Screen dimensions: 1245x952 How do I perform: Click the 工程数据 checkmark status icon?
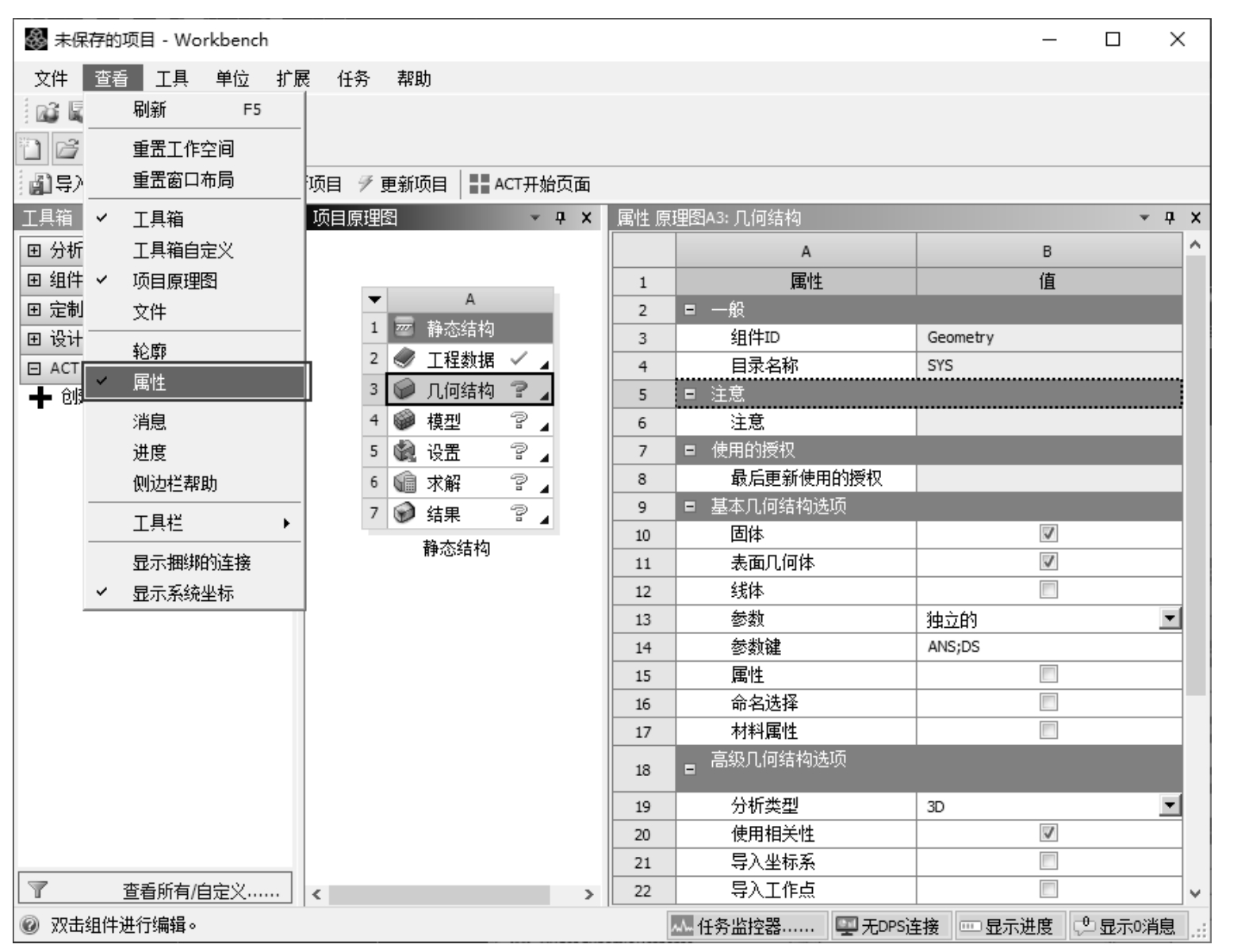pos(519,358)
